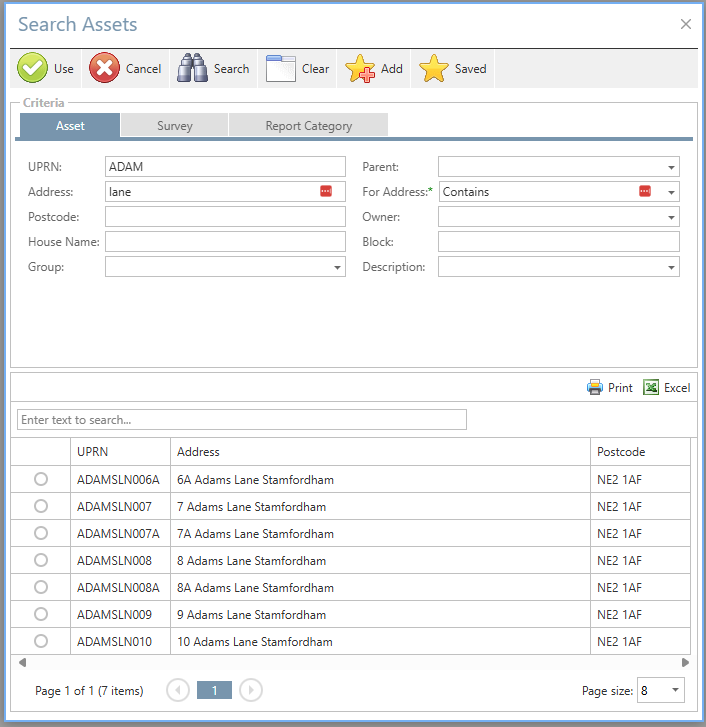Switch to the Survey tab
This screenshot has width=706, height=727.
click(x=174, y=126)
